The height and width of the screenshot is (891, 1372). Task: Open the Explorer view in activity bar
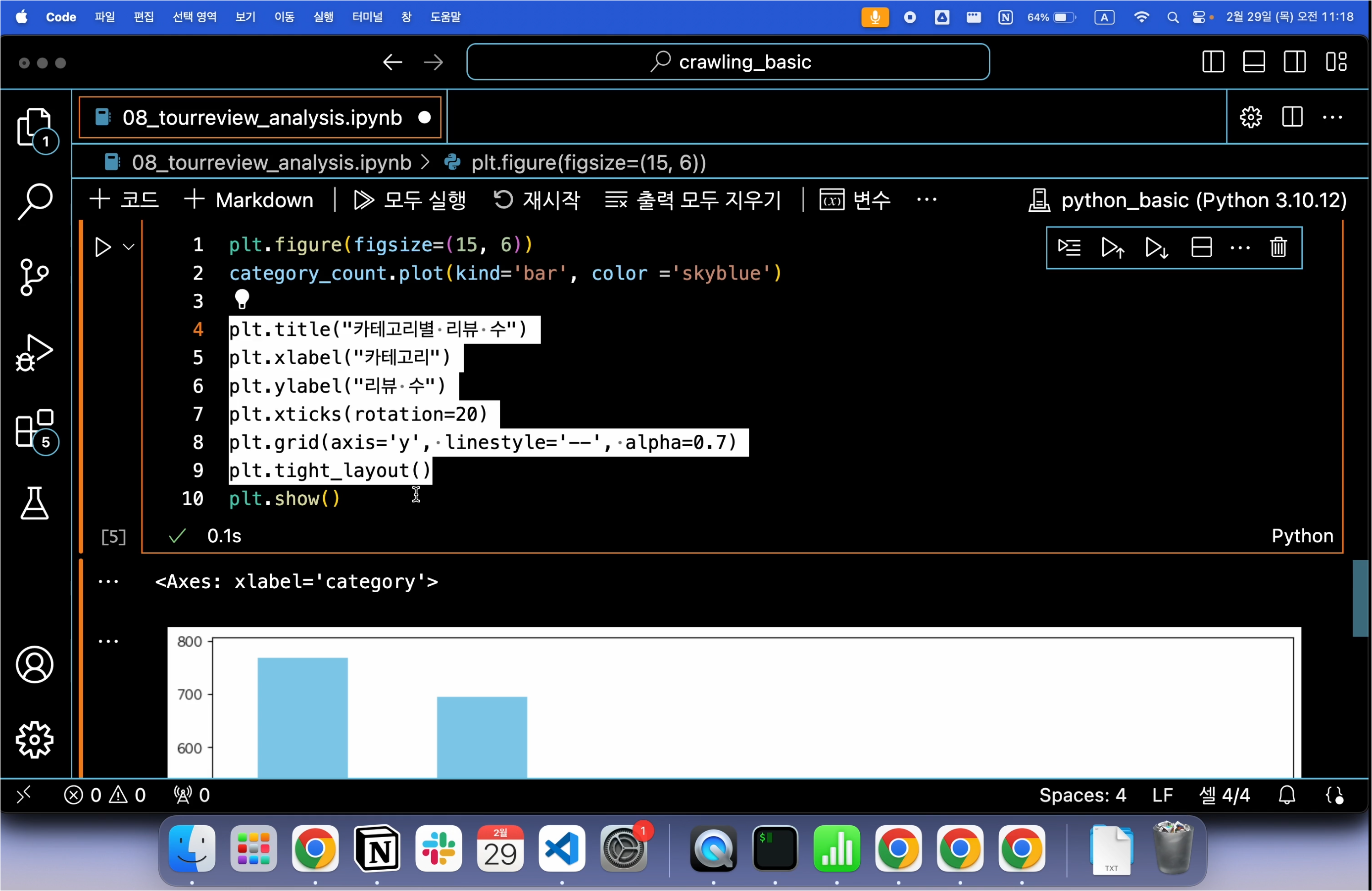click(35, 127)
